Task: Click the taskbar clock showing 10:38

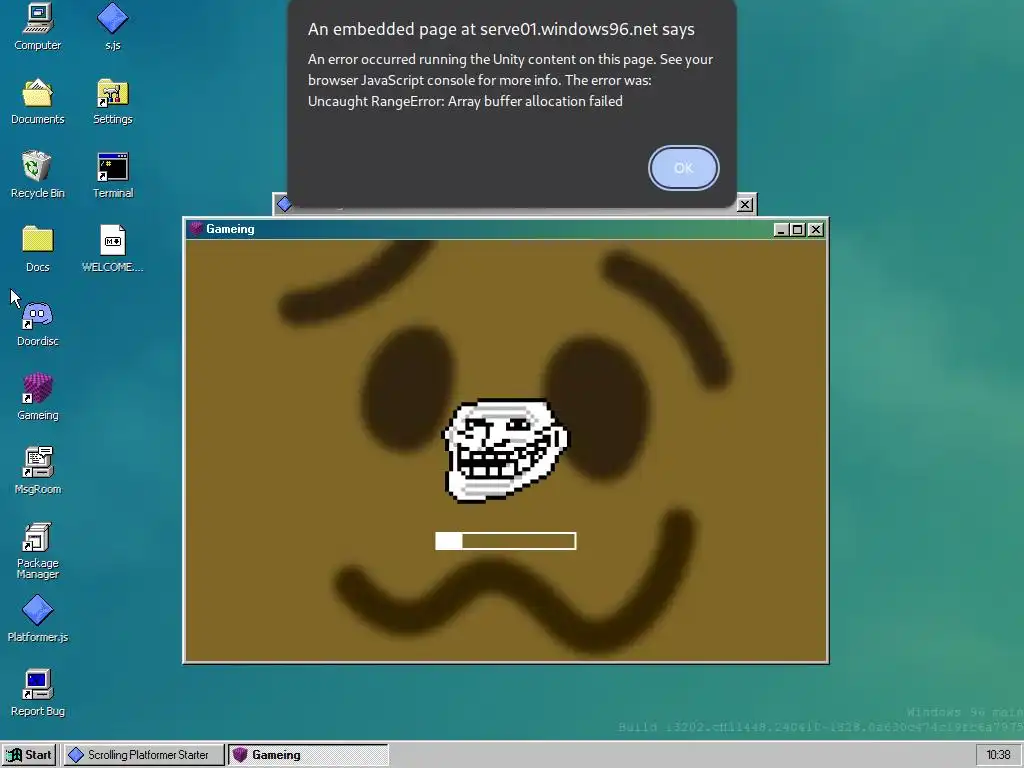Action: tap(998, 755)
